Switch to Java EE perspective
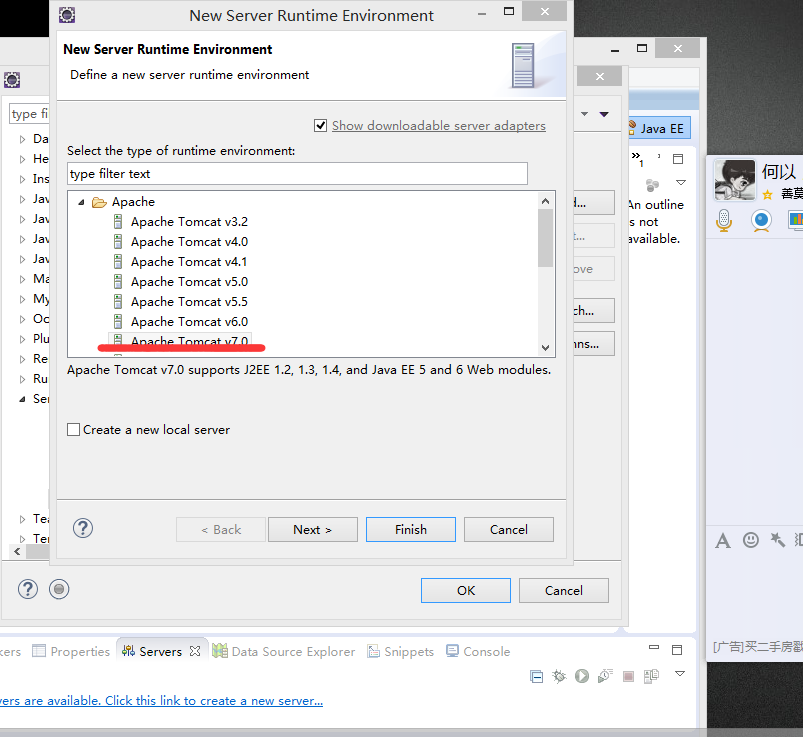Screen dimensions: 803x737 (660, 128)
